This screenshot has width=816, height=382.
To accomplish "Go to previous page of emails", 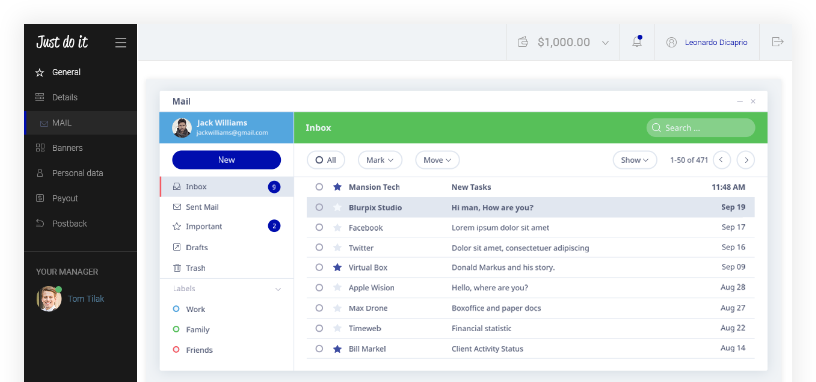I will 721,160.
